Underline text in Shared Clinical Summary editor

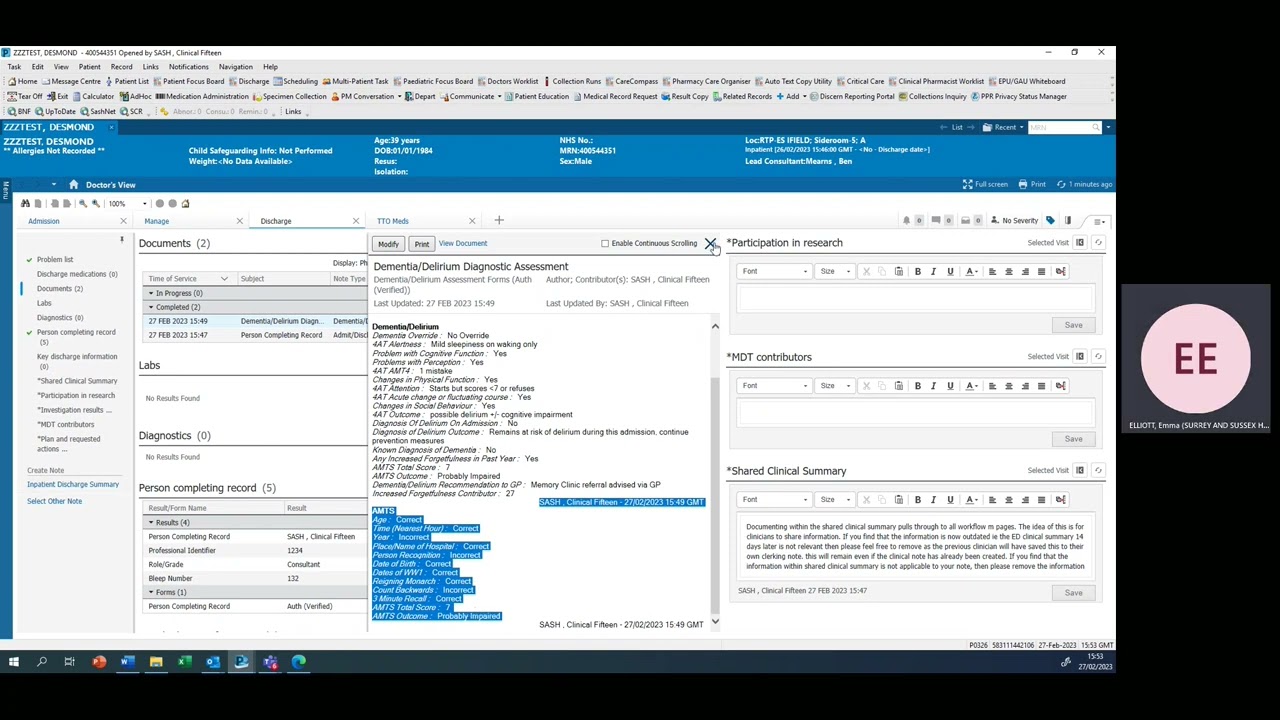(x=950, y=499)
